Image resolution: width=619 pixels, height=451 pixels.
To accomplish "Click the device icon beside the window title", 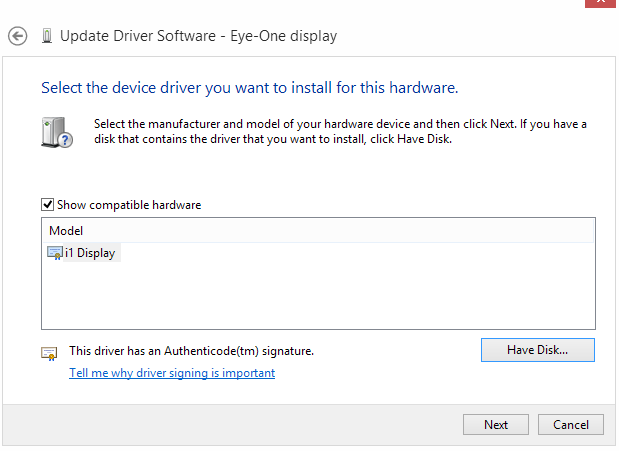I will click(x=47, y=36).
